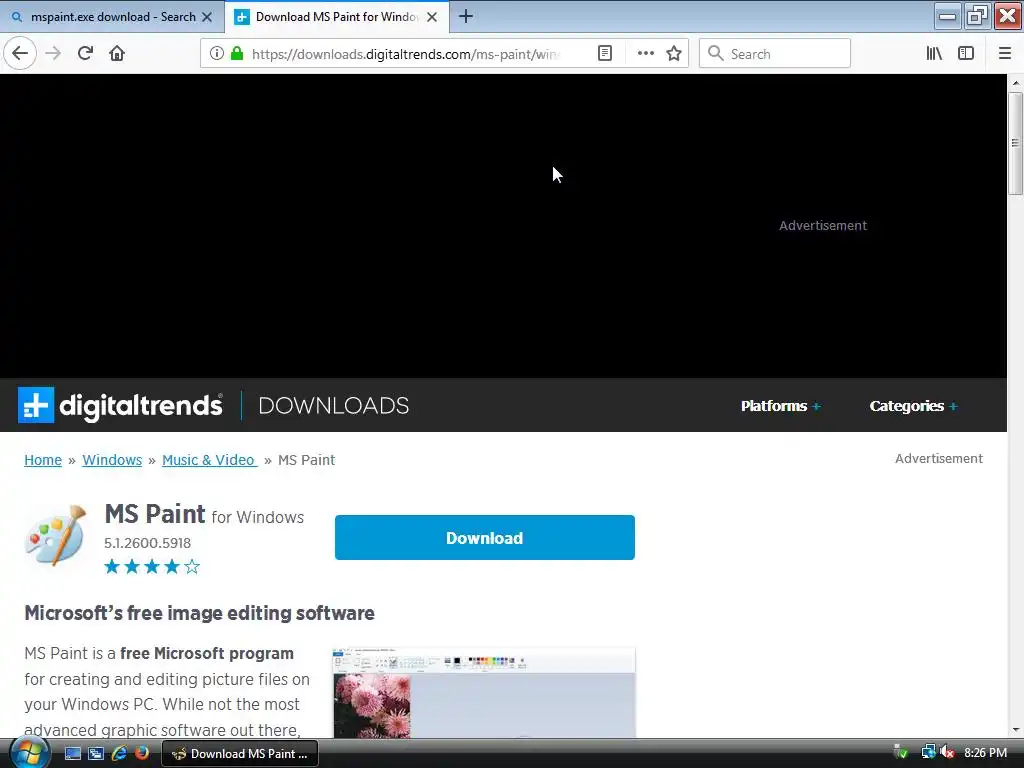1024x768 pixels.
Task: Open the browser home page
Action: [117, 53]
